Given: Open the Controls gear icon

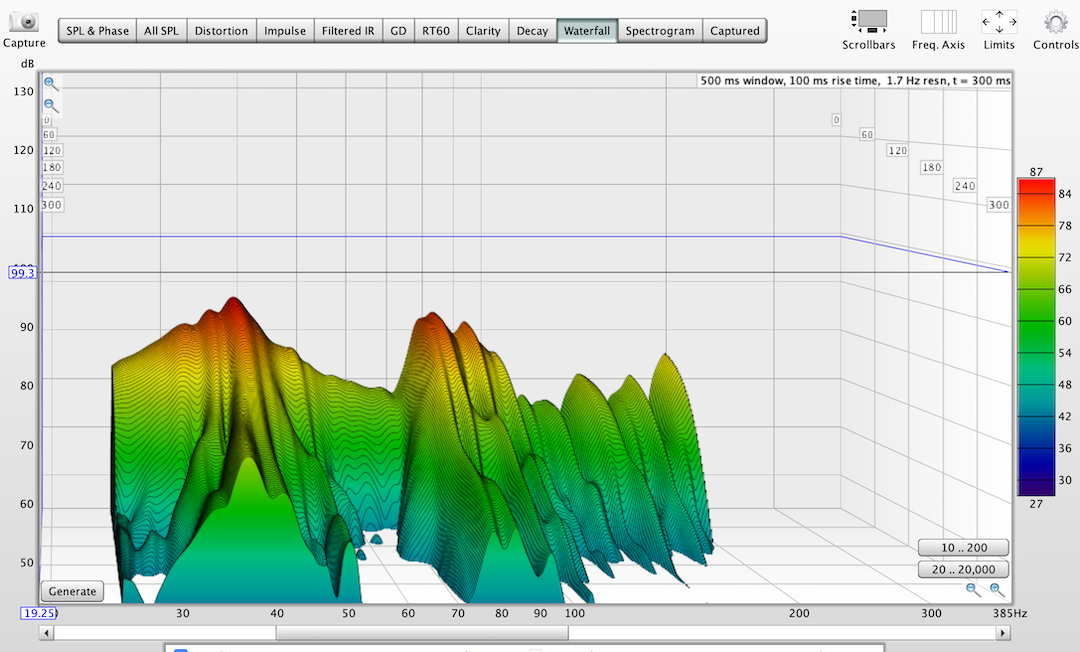Looking at the screenshot, I should pos(1055,21).
